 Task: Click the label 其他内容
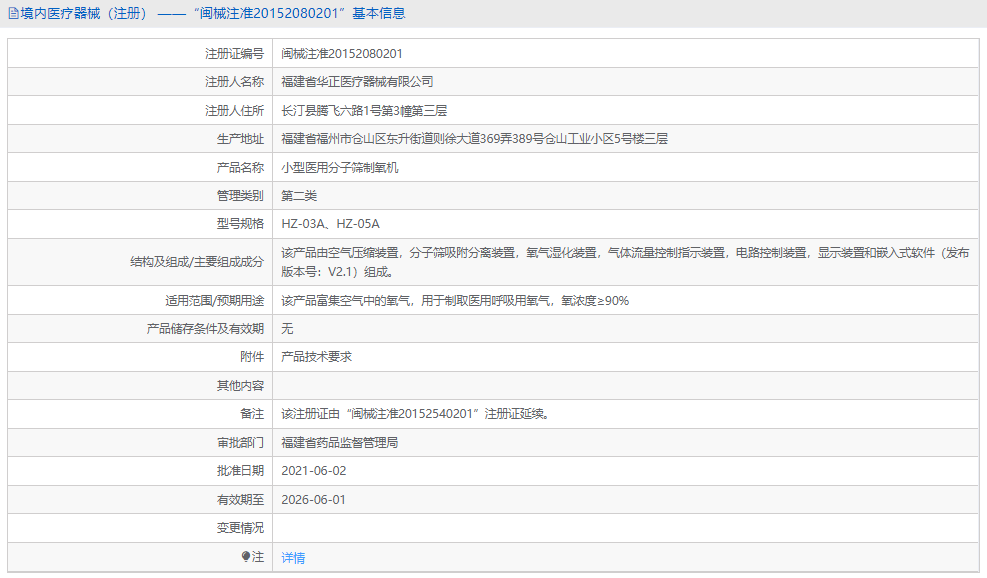point(240,385)
